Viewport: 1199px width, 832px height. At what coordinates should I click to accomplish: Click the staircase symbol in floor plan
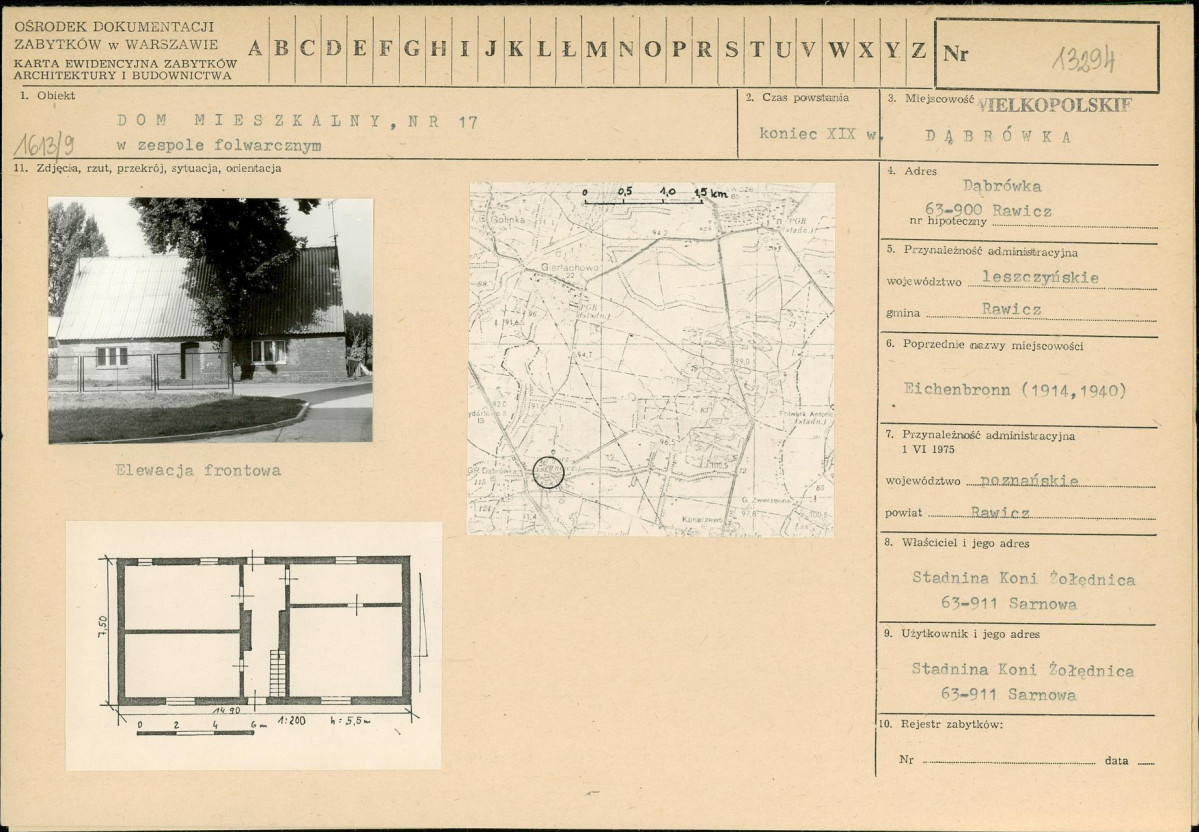(x=278, y=673)
